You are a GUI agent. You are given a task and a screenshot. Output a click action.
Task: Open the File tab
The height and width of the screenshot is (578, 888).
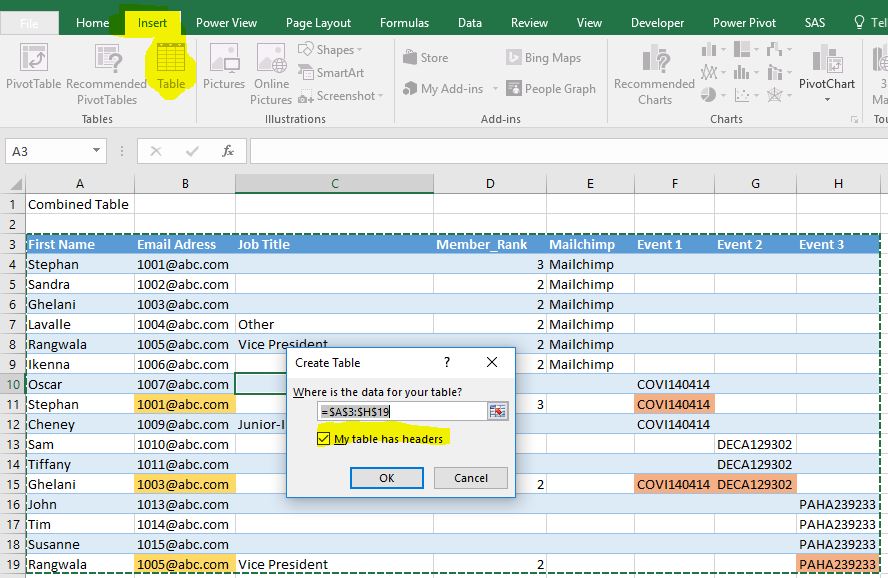pos(29,23)
